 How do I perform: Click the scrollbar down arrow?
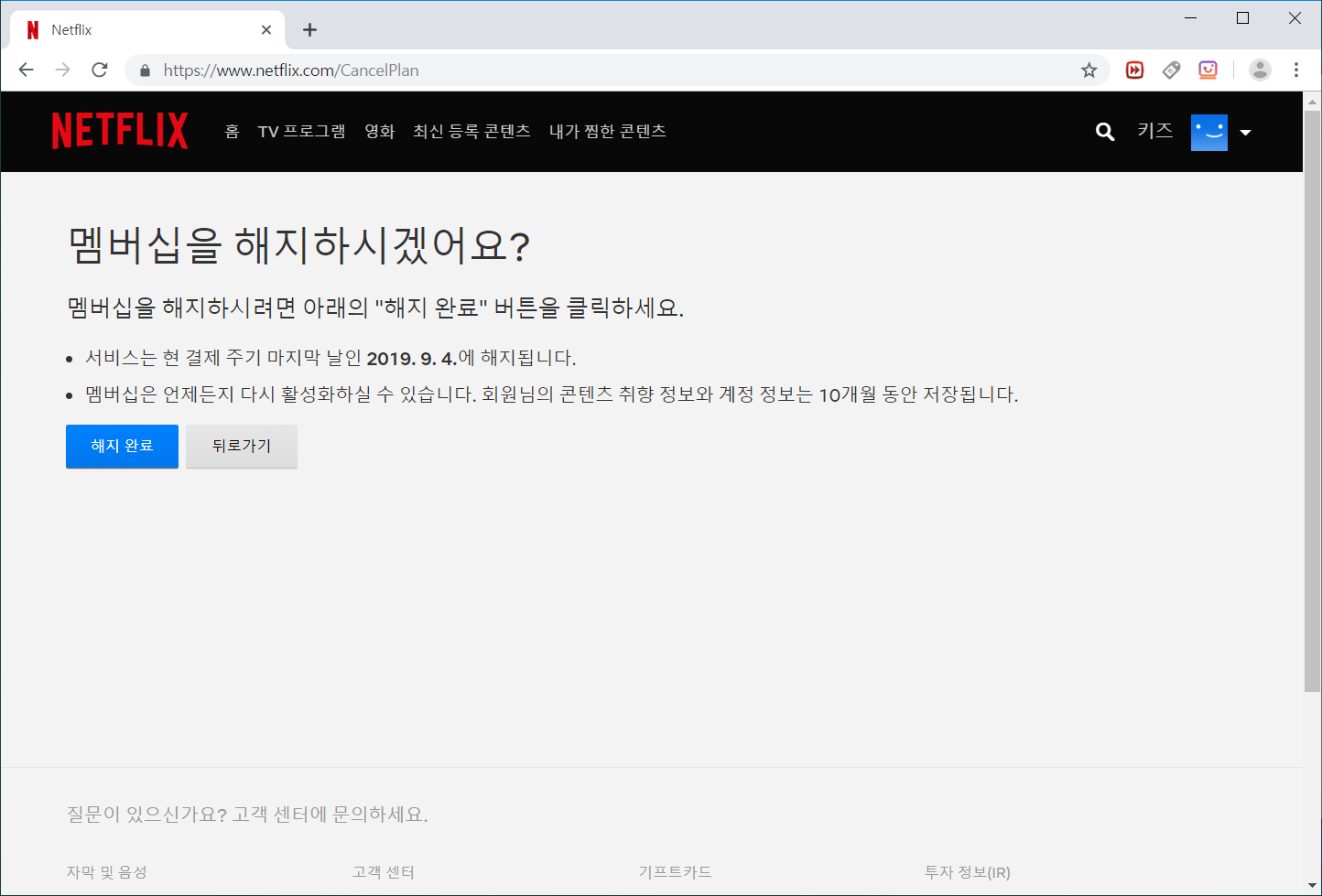1312,887
